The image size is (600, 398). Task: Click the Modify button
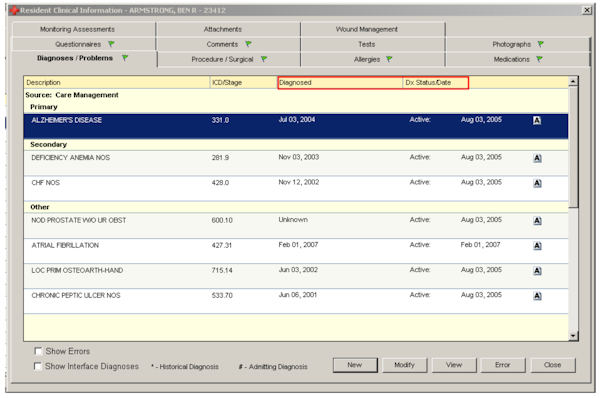[404, 365]
